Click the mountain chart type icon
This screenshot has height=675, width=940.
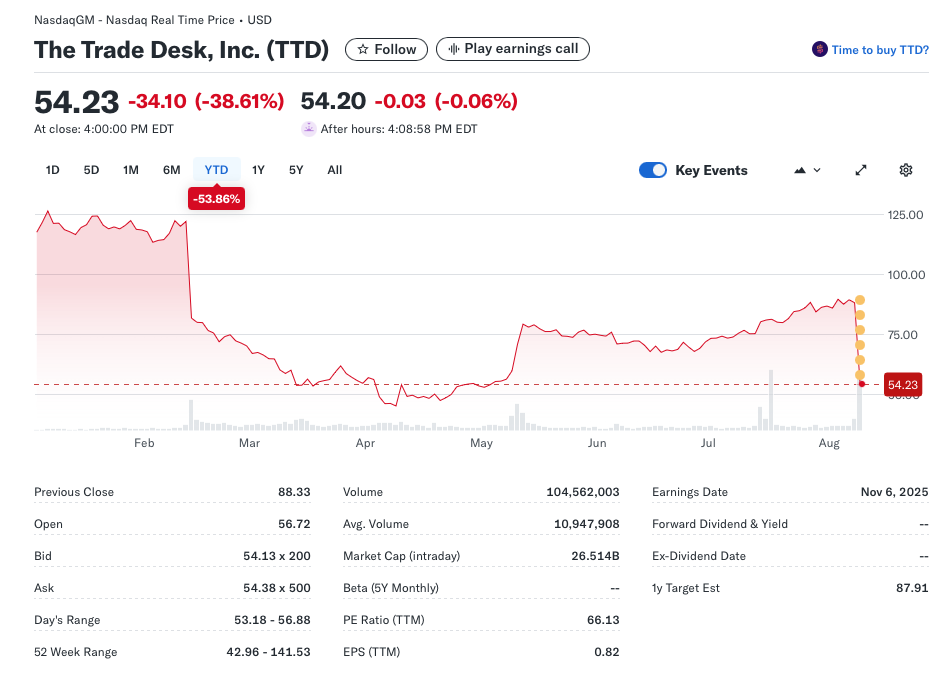tap(800, 170)
